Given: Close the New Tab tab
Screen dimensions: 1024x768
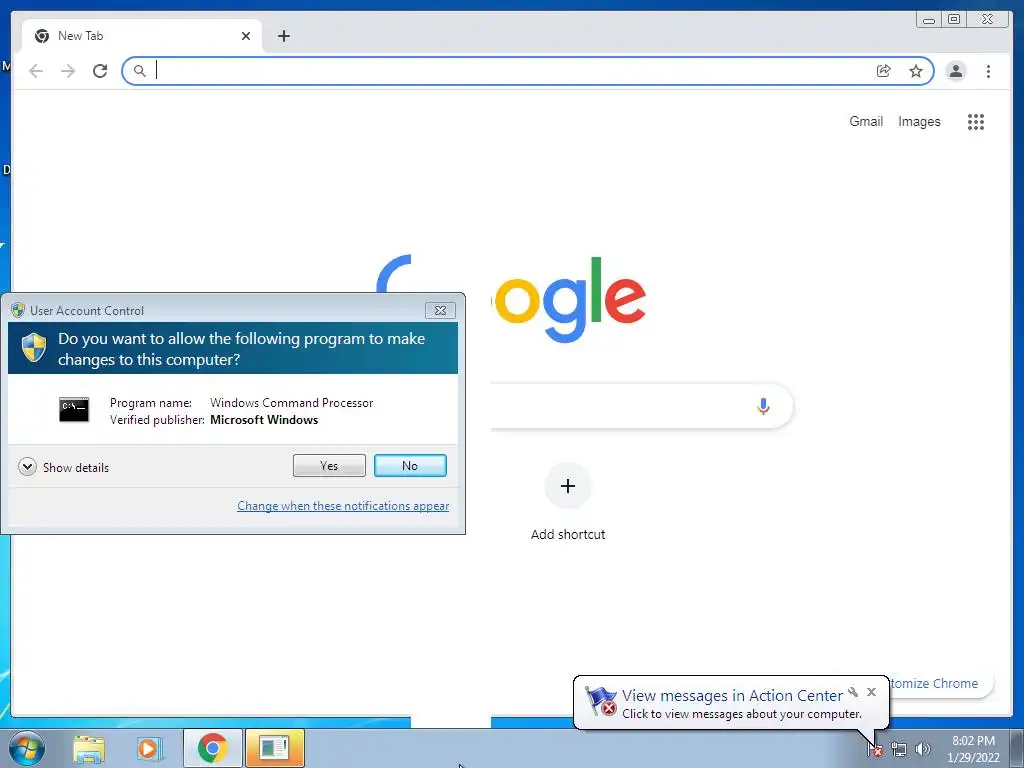Looking at the screenshot, I should 246,36.
